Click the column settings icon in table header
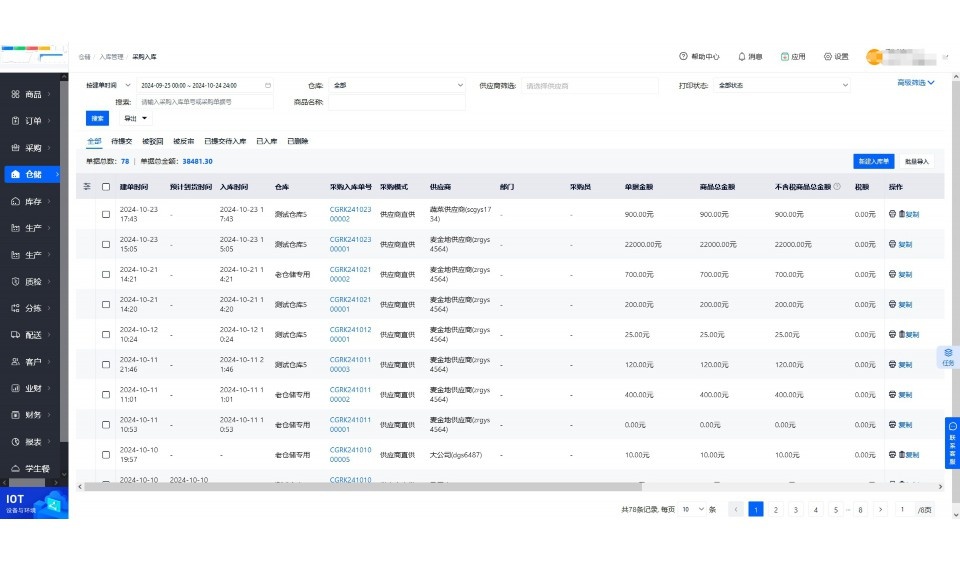The image size is (960, 561). pos(87,187)
